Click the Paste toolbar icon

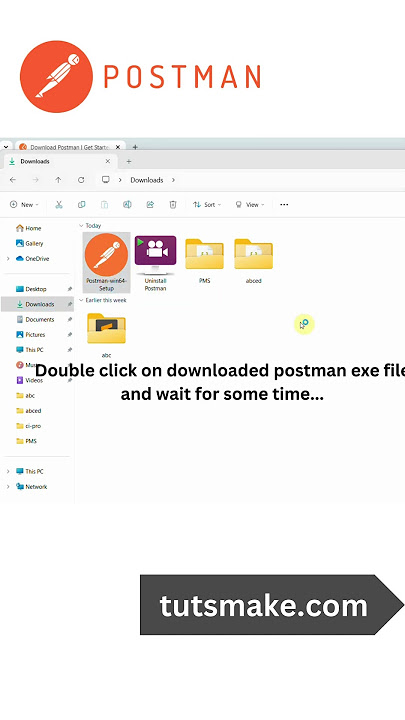[104, 205]
